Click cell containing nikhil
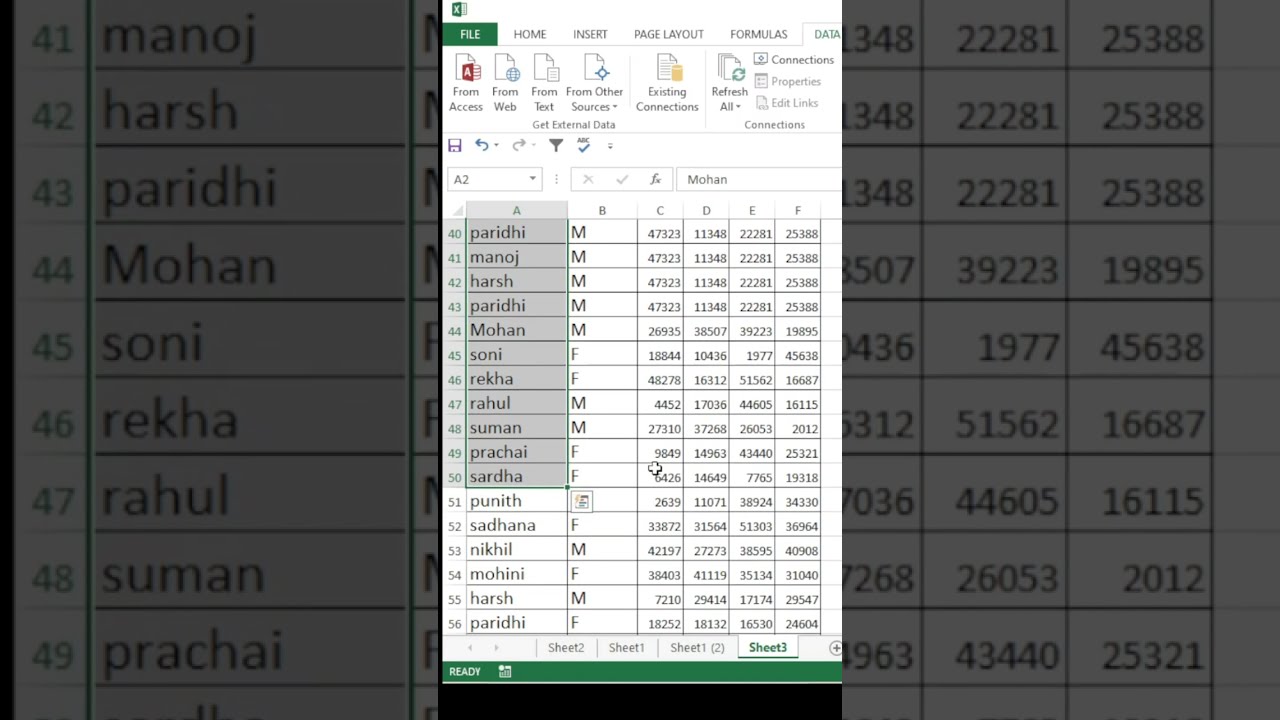1280x720 pixels. coord(516,550)
